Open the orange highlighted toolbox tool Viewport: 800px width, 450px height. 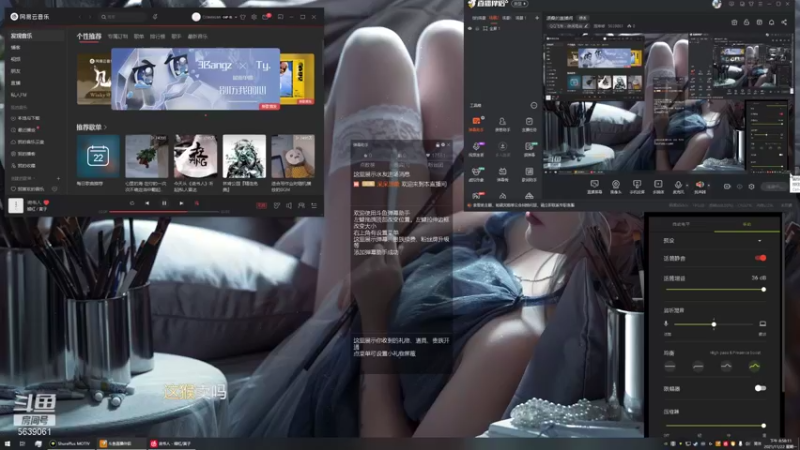(x=476, y=124)
